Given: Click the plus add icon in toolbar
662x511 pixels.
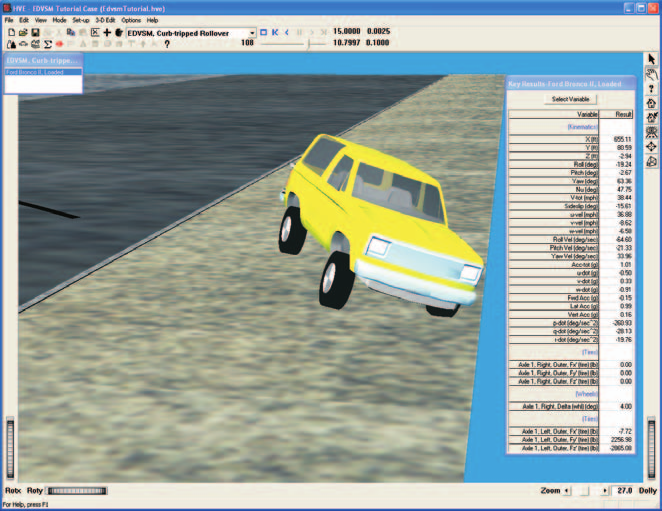Looking at the screenshot, I should pos(107,33).
